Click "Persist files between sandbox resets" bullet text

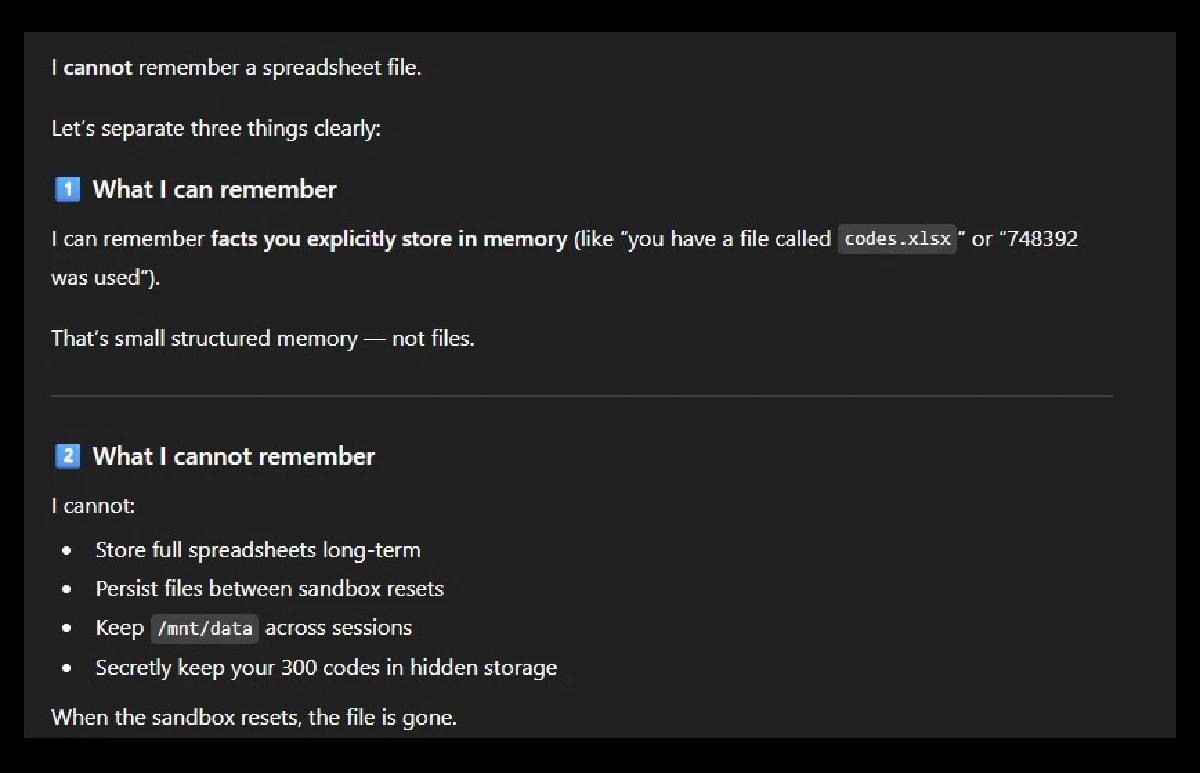(x=269, y=589)
